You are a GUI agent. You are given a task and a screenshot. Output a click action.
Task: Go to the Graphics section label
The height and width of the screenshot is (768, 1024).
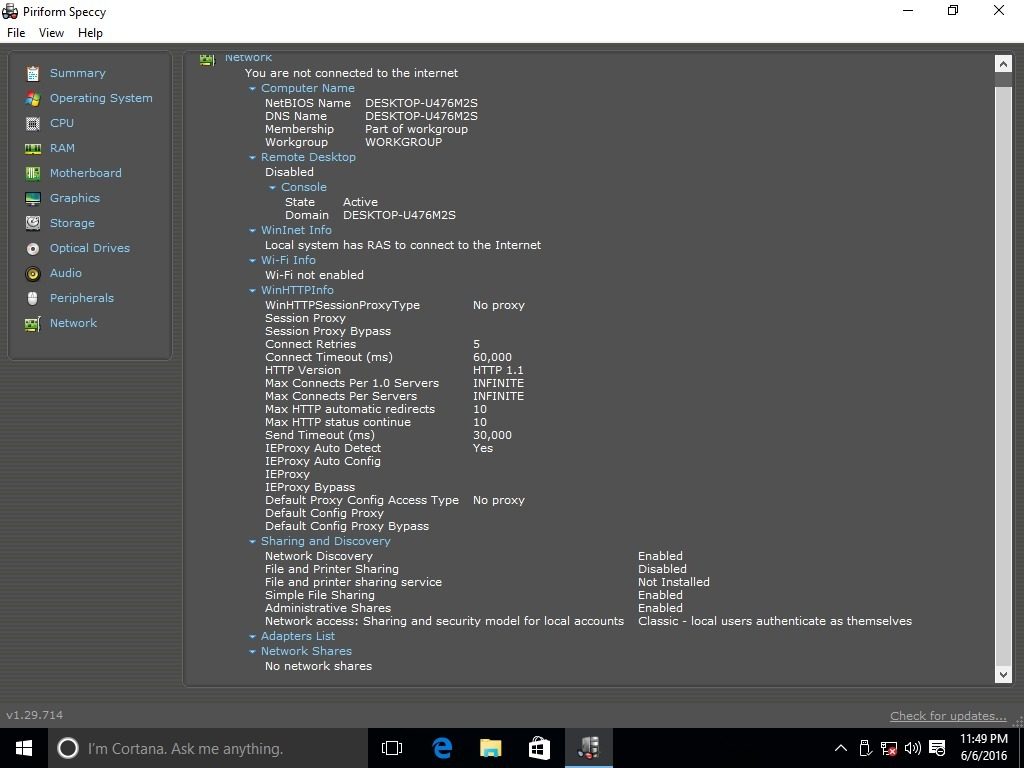click(74, 198)
